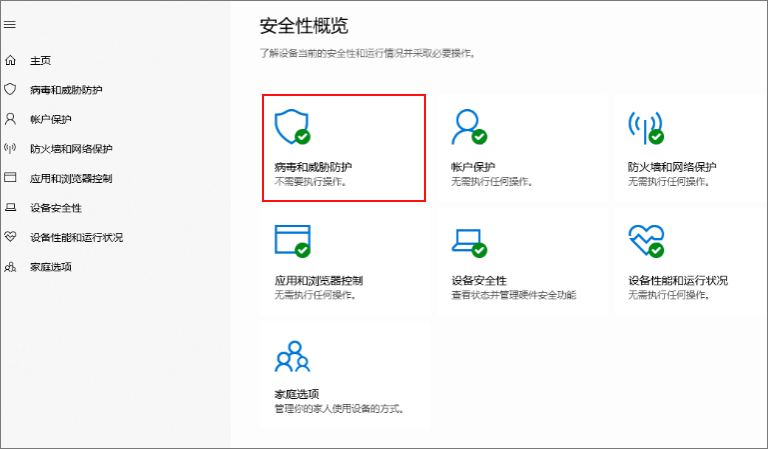This screenshot has height=449, width=768.
Task: Click the heart health icon in sidebar
Action: click(x=10, y=237)
